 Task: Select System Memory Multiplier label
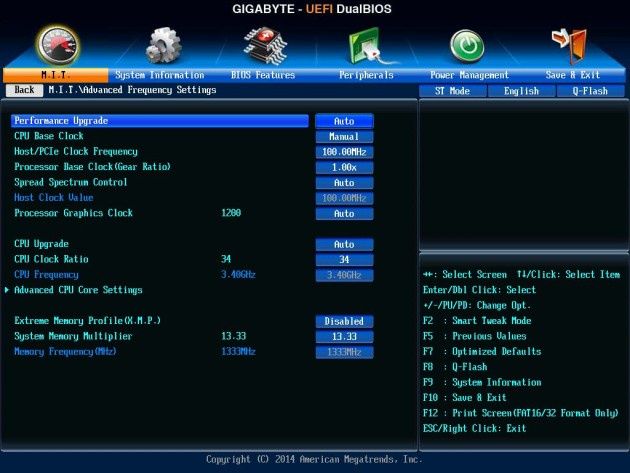(73, 336)
